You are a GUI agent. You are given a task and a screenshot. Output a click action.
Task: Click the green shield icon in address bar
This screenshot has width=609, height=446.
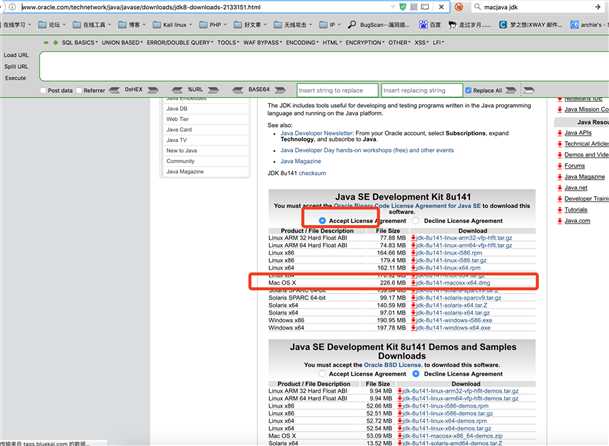coord(403,7)
